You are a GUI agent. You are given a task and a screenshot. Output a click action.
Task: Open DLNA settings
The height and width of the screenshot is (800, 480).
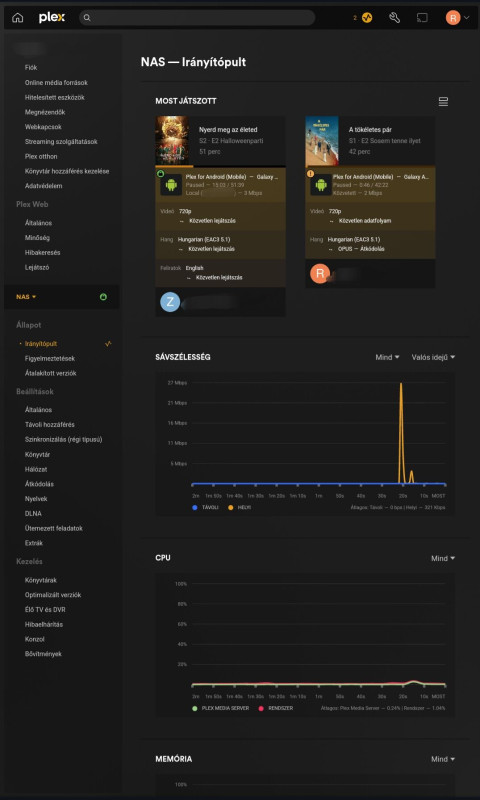tap(33, 513)
